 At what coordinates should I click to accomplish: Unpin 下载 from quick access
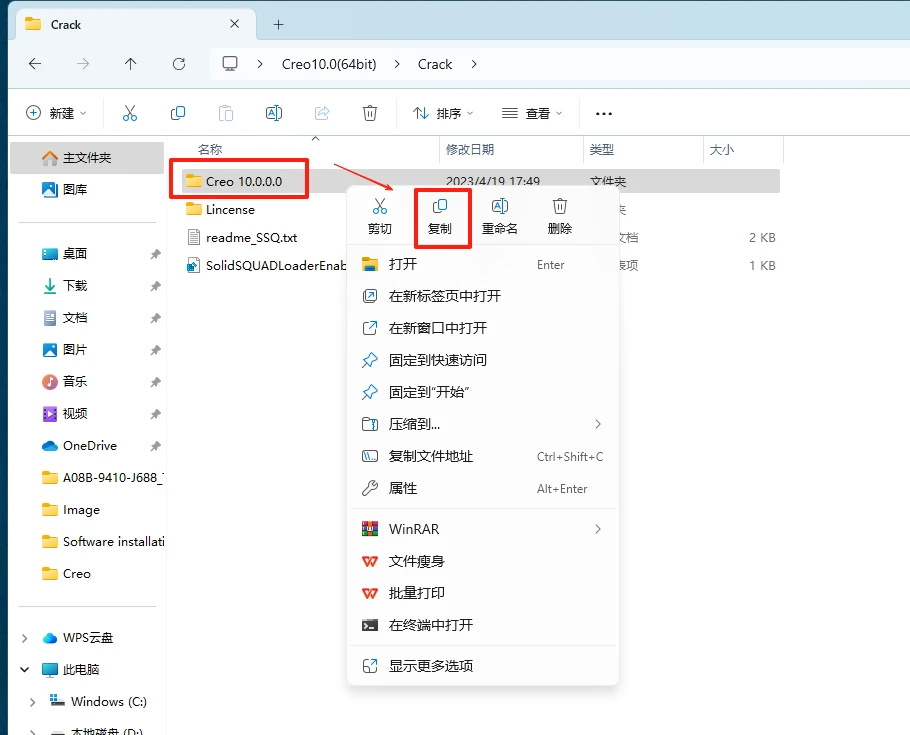(x=156, y=286)
